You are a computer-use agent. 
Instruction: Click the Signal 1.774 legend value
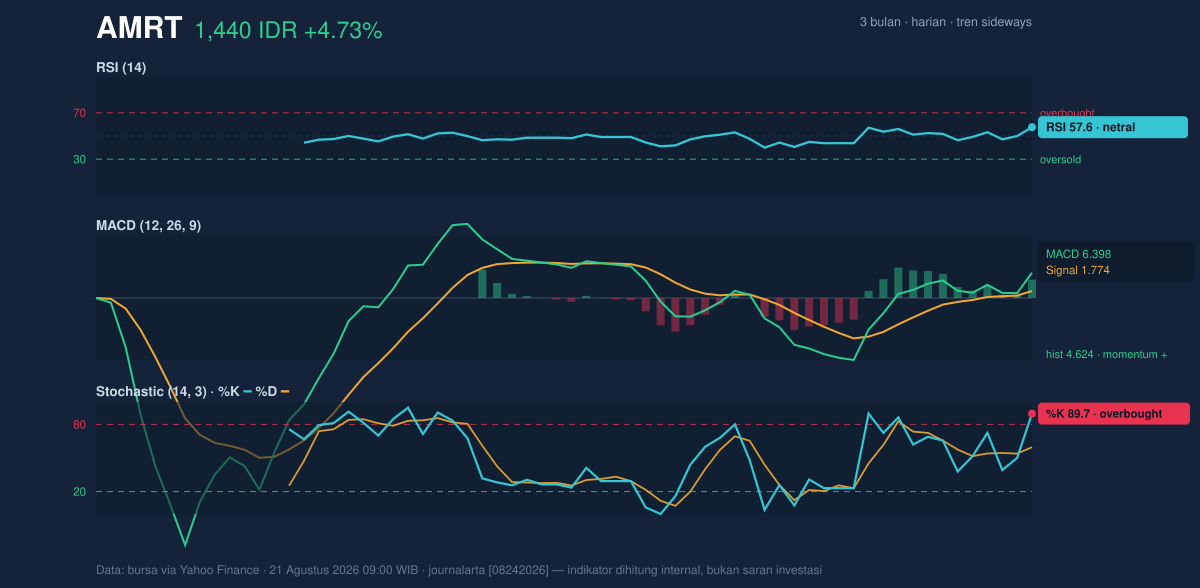coord(1078,270)
